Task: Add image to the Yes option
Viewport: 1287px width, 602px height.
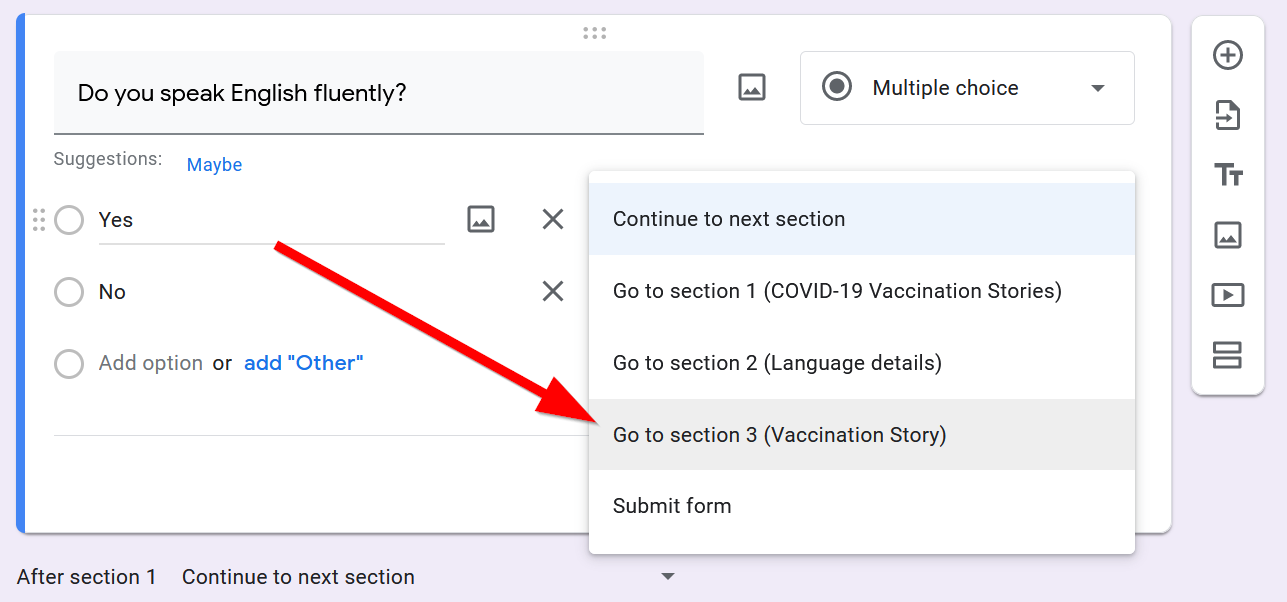Action: [x=481, y=219]
